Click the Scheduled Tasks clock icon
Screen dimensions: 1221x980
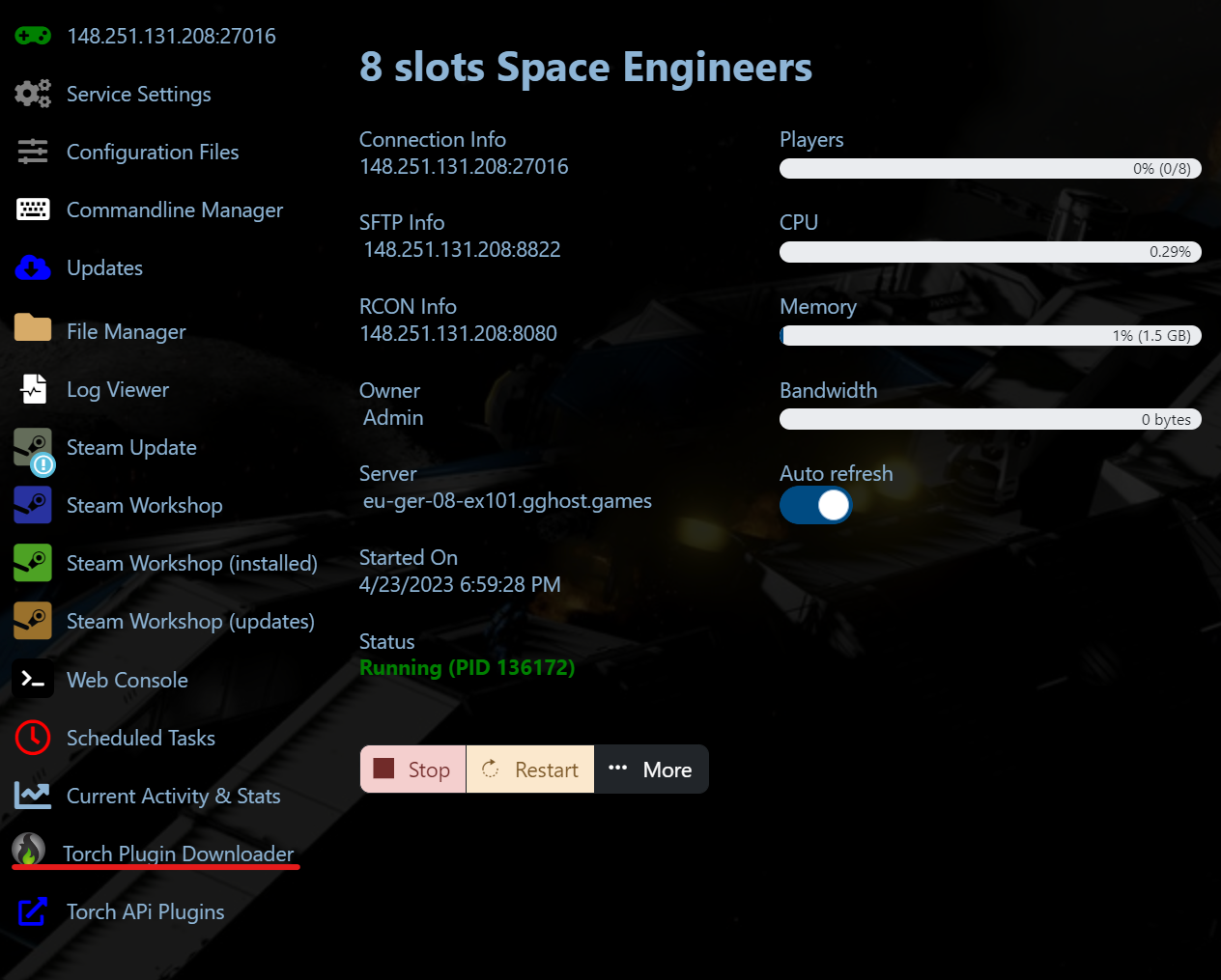click(x=33, y=738)
